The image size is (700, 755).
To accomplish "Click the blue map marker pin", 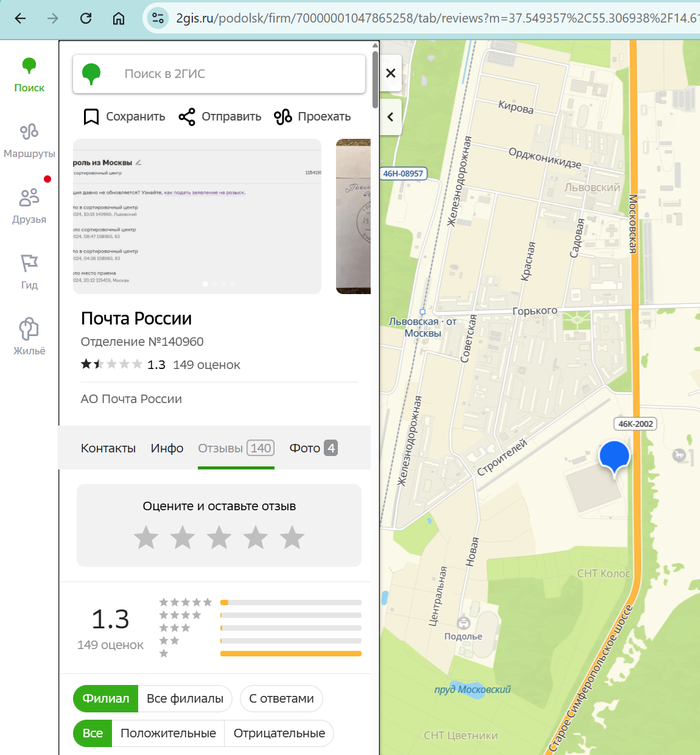I will point(614,457).
